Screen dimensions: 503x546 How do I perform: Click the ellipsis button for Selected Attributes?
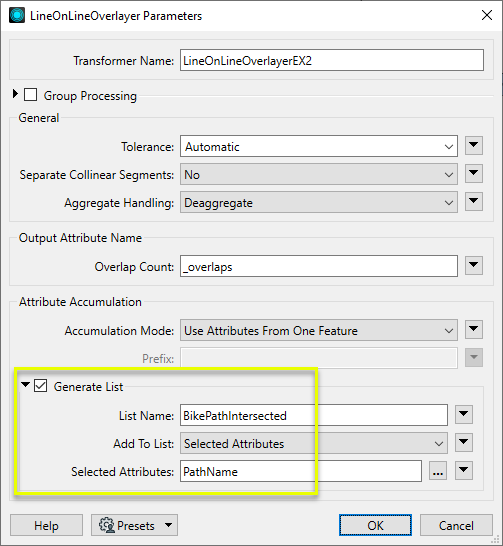tap(438, 471)
